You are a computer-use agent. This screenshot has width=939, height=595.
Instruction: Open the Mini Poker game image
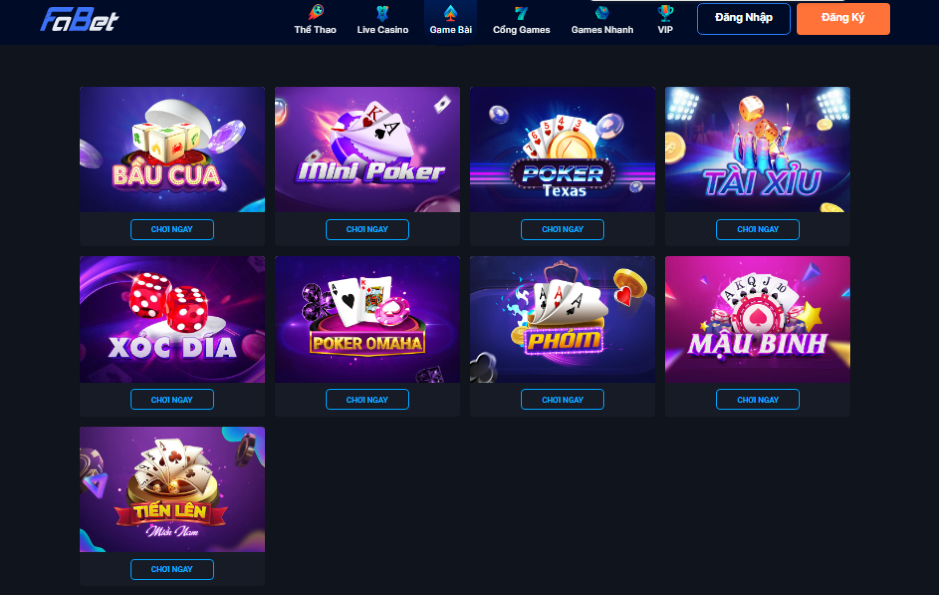click(x=368, y=149)
